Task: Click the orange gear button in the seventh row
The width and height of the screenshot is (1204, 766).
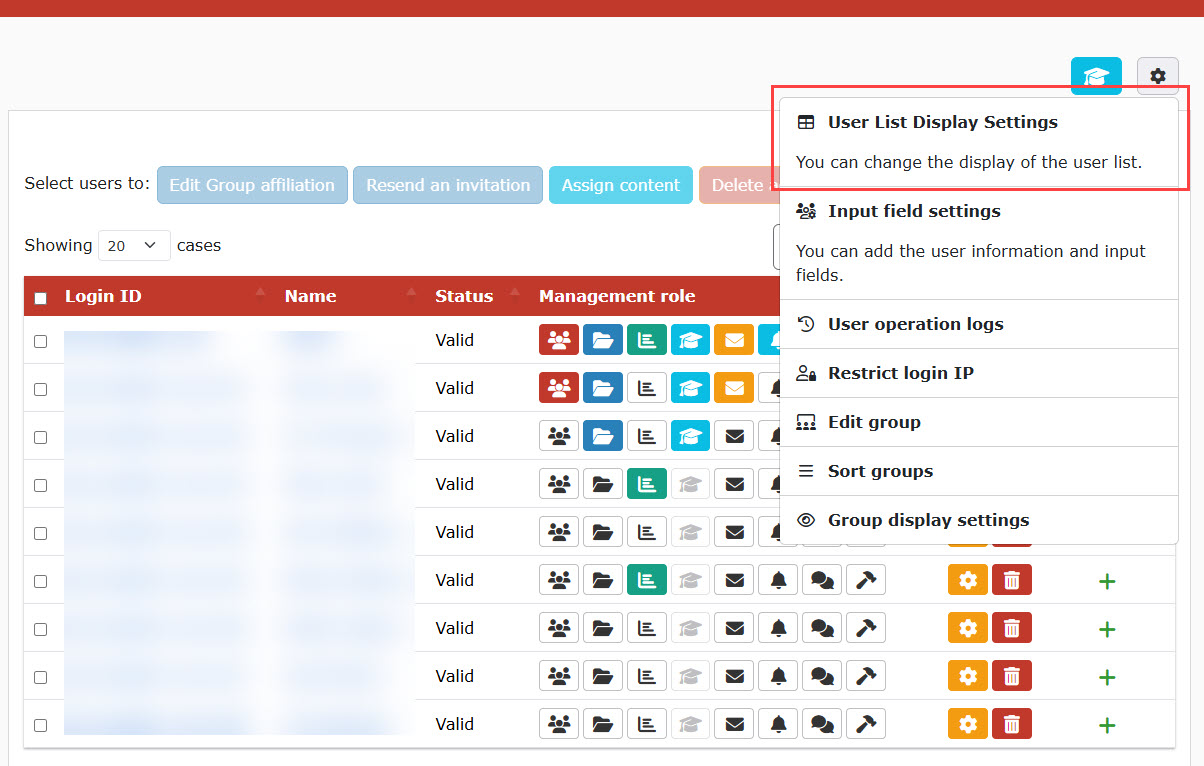Action: [x=967, y=628]
